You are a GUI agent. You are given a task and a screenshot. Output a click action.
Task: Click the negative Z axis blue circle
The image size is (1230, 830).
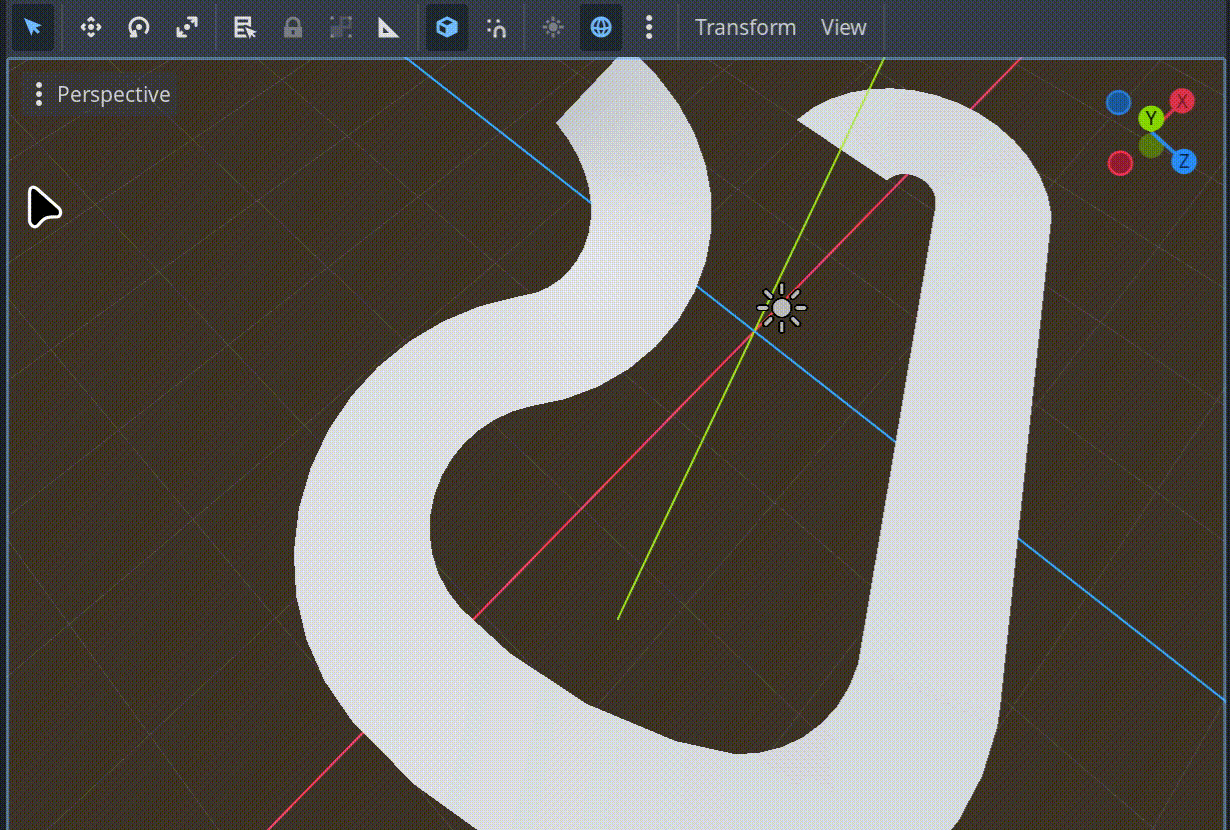[x=1119, y=102]
